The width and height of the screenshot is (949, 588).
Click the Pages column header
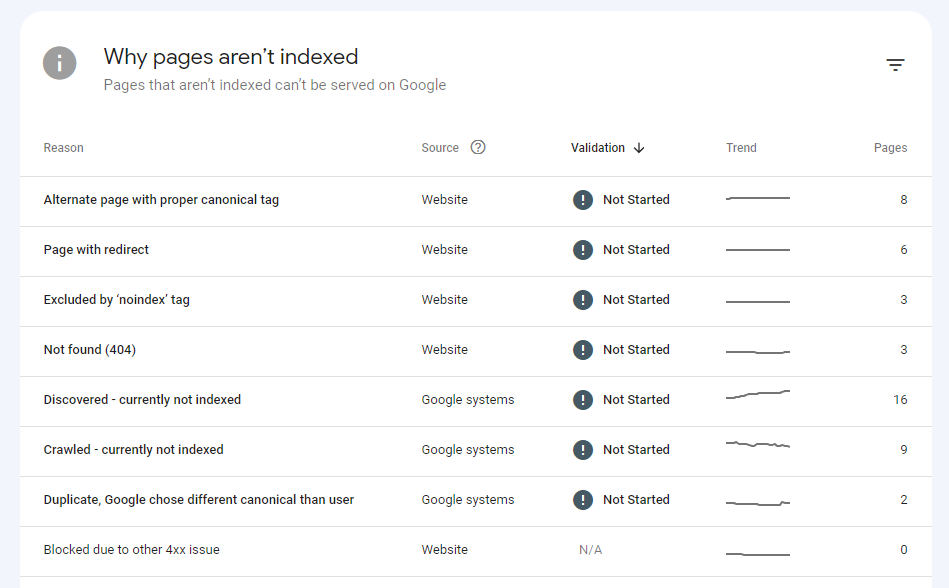tap(890, 147)
